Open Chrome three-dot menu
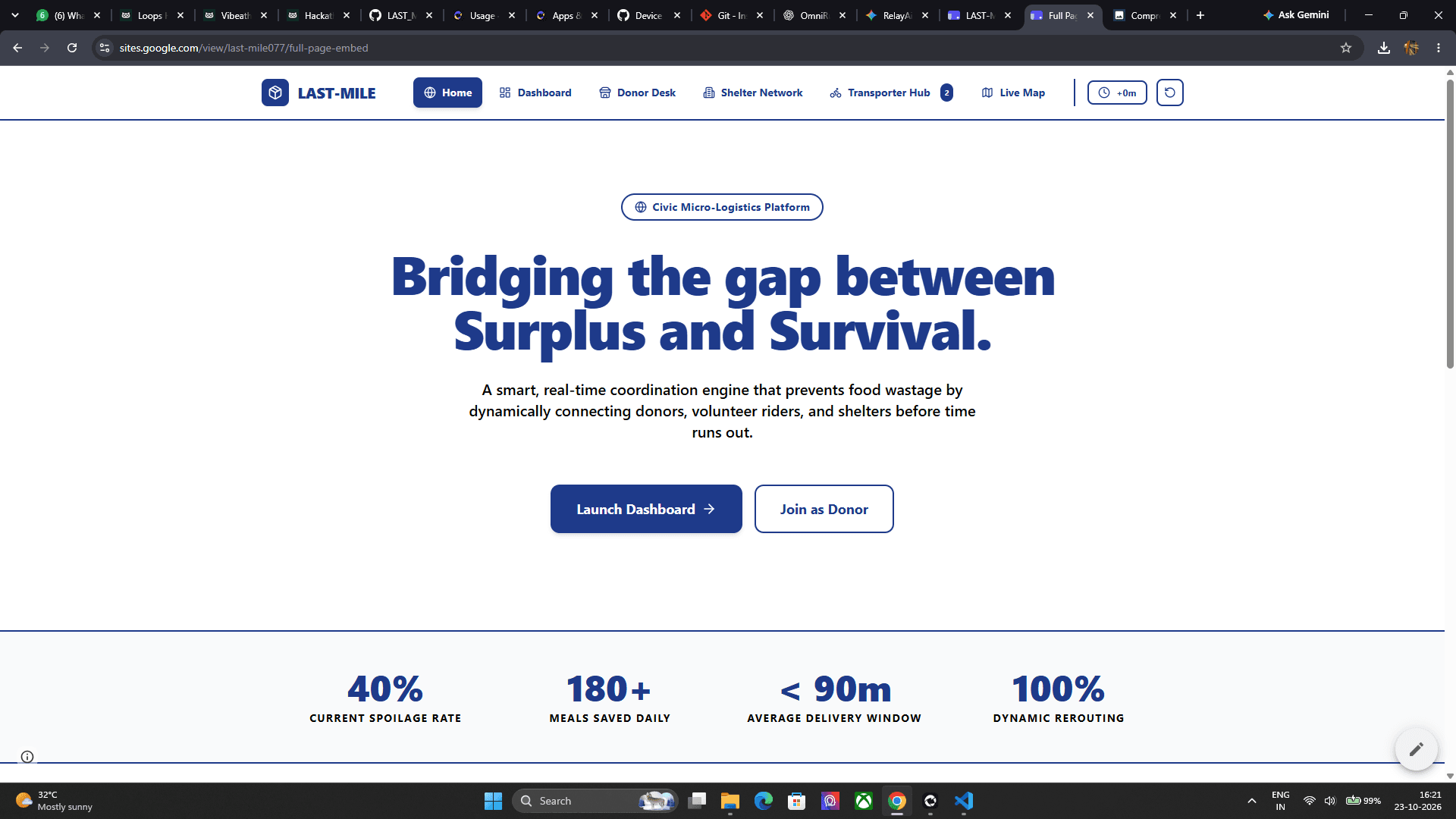Screen dimensions: 1456x819 click(x=1439, y=48)
